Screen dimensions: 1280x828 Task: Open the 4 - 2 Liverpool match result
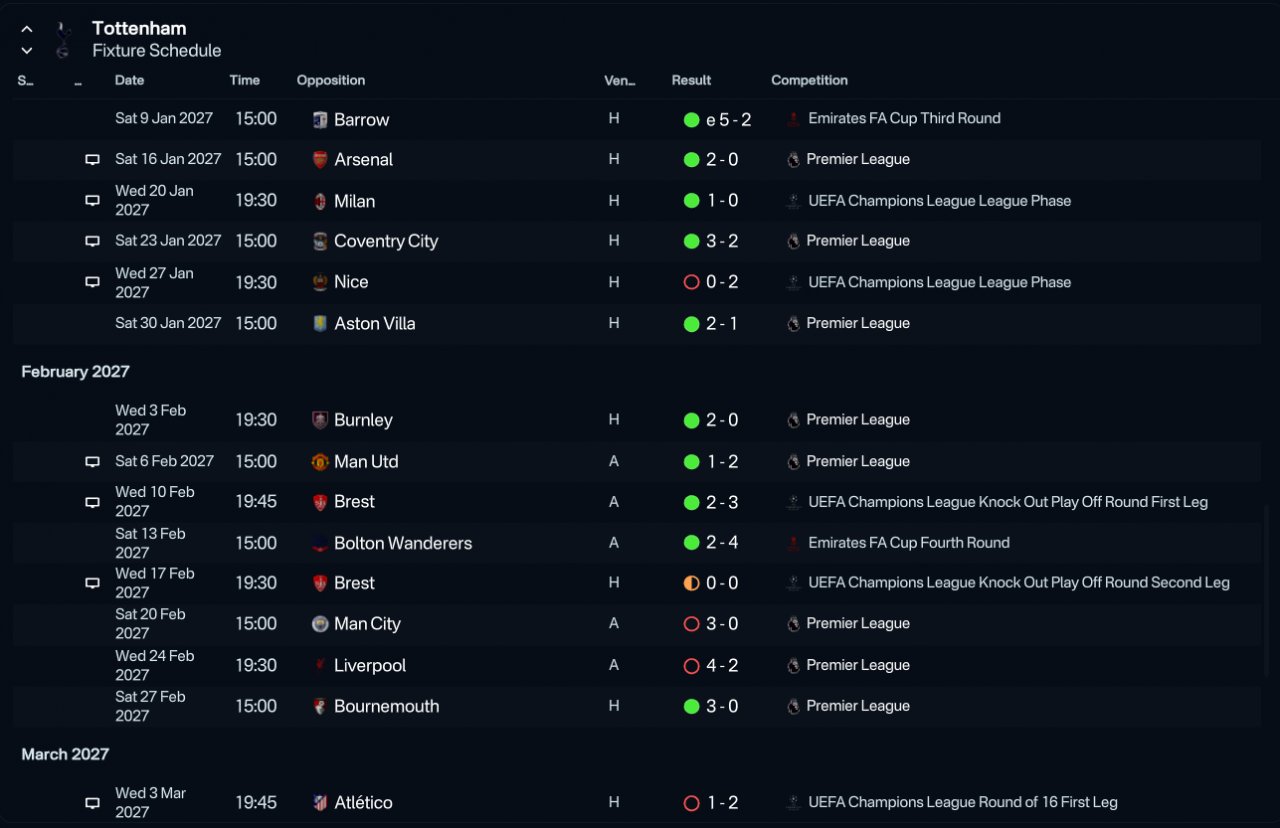(723, 665)
